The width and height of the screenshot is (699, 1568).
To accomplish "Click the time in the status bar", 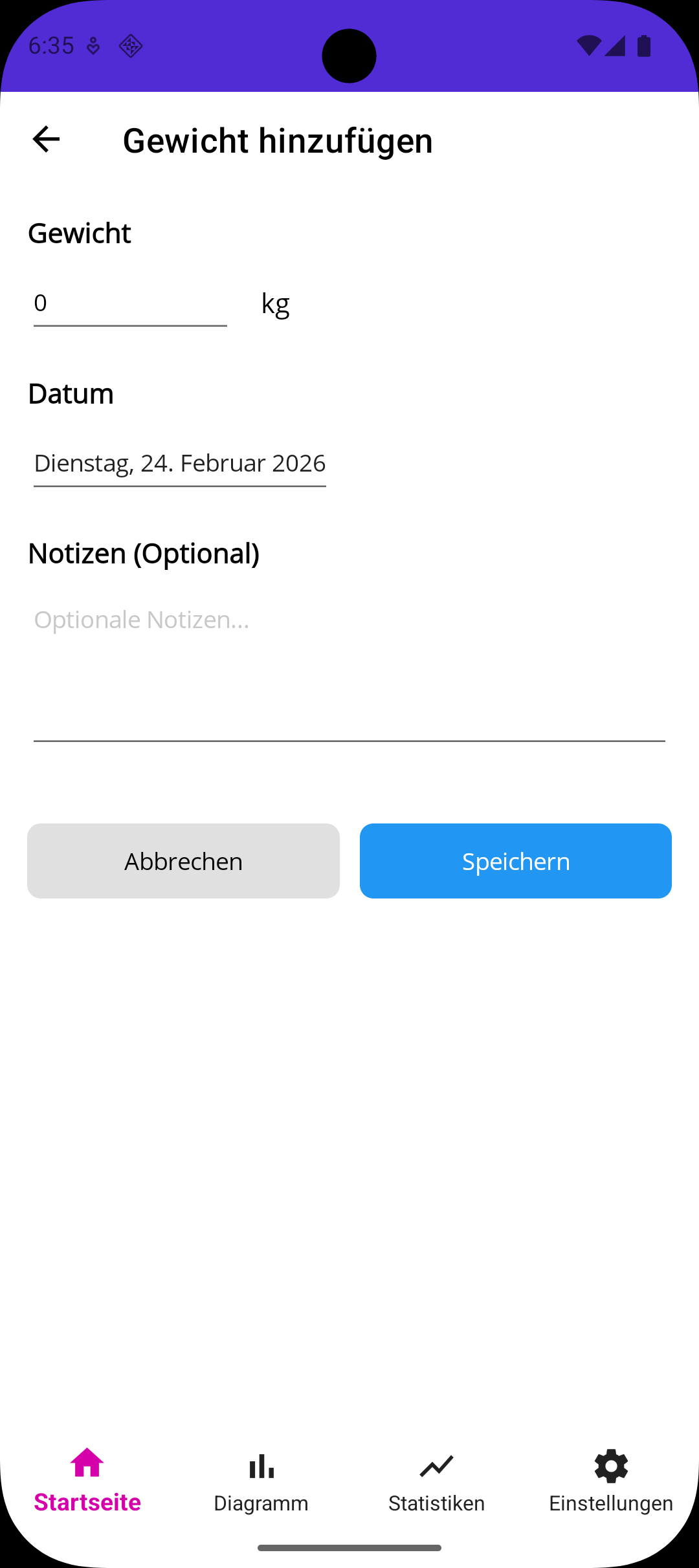I will 54,45.
